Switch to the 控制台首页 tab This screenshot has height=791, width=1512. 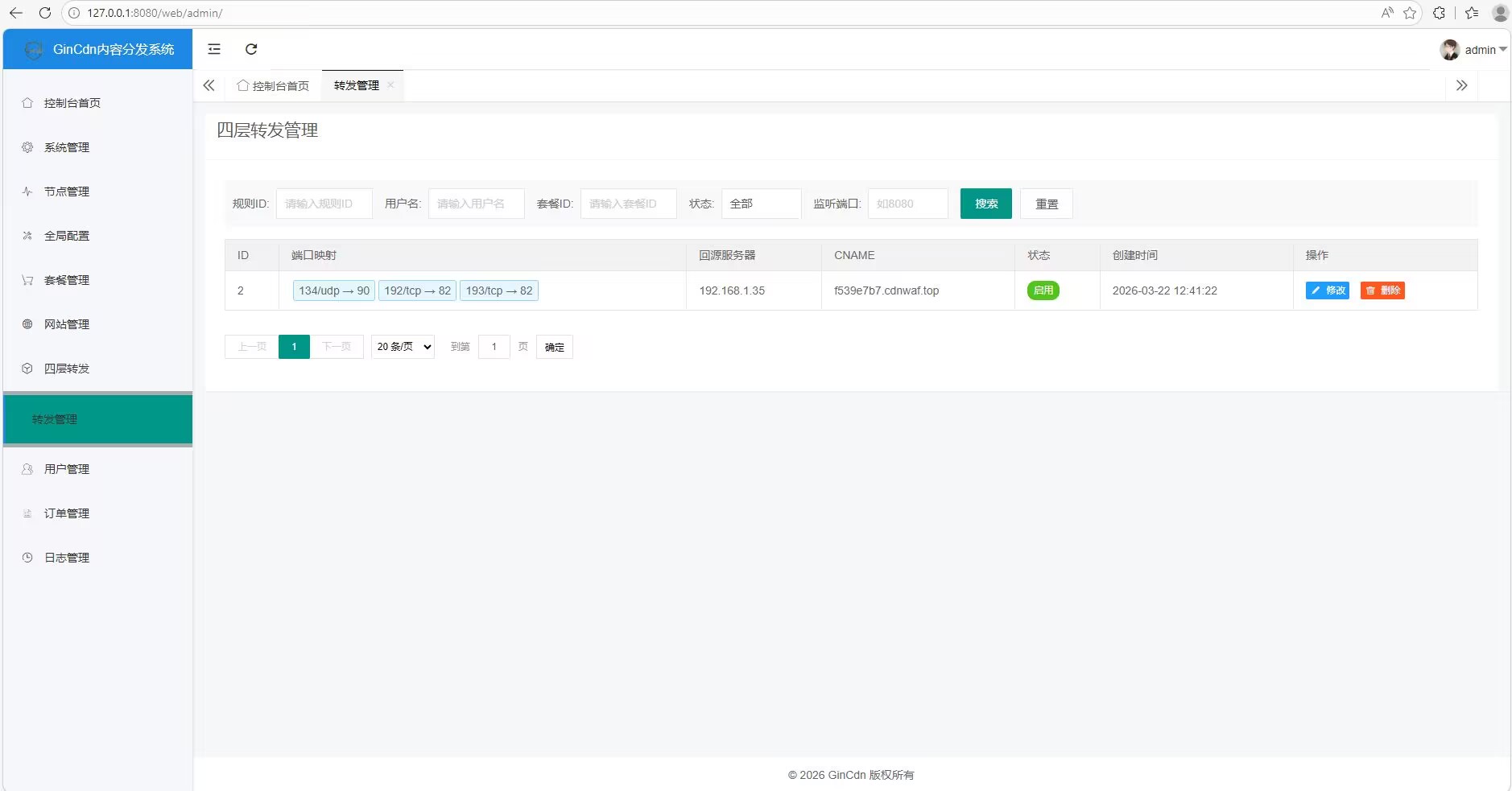tap(273, 86)
